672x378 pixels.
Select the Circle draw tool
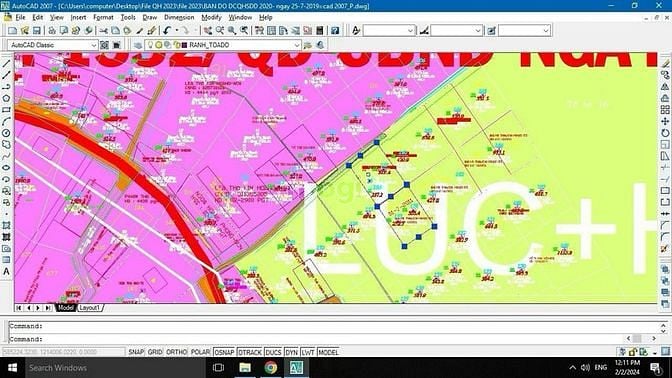pyautogui.click(x=6, y=133)
